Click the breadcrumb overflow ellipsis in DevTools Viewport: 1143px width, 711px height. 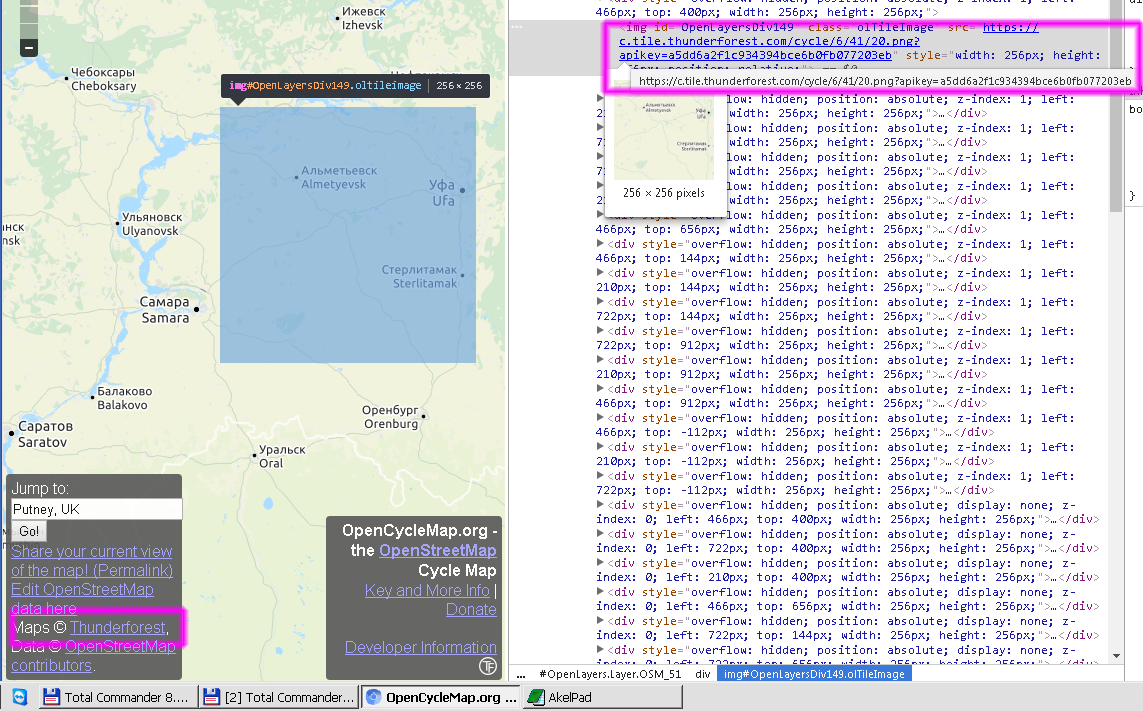click(x=521, y=674)
